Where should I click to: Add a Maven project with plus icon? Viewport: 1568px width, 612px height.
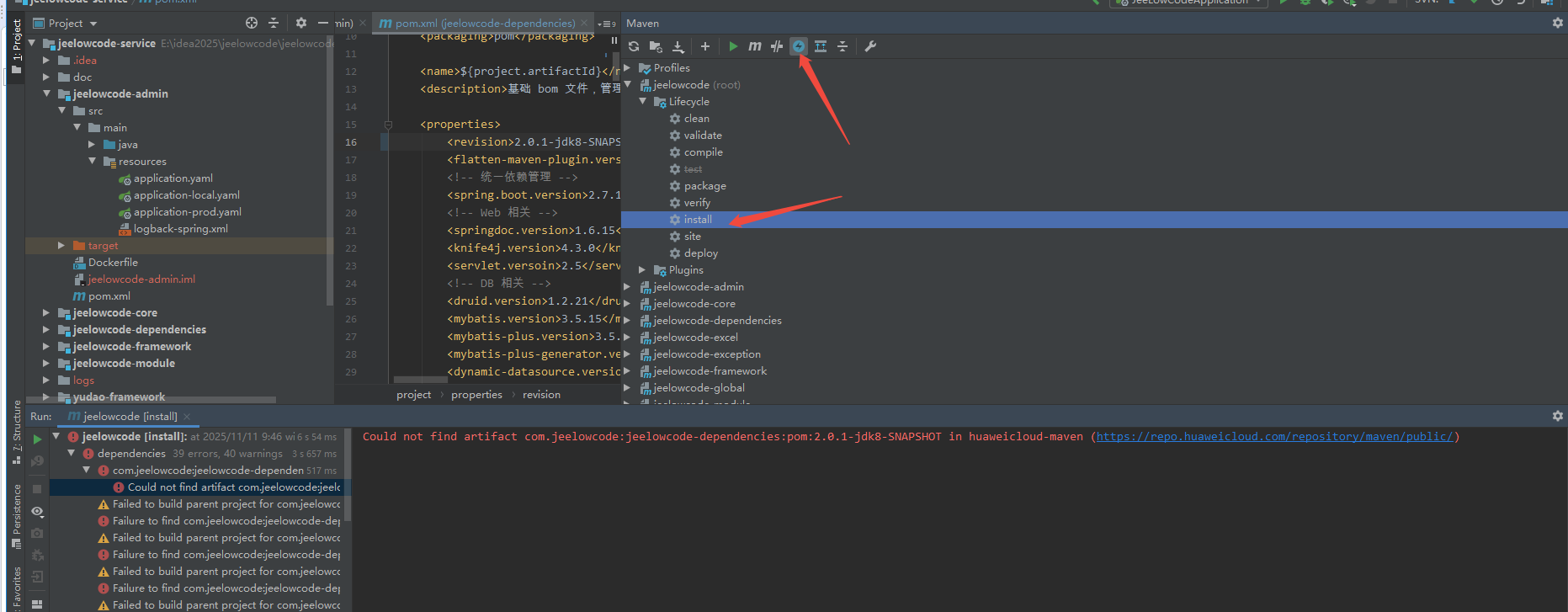[x=705, y=46]
